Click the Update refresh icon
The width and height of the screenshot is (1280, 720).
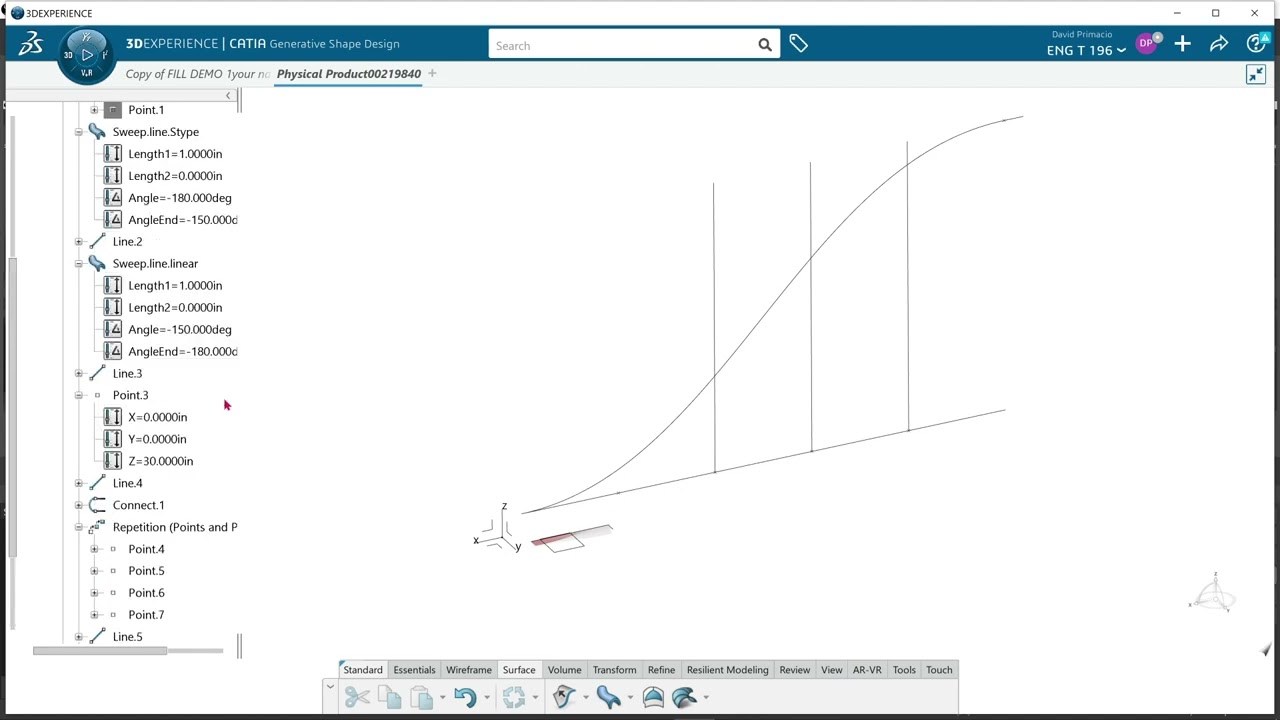click(x=513, y=697)
